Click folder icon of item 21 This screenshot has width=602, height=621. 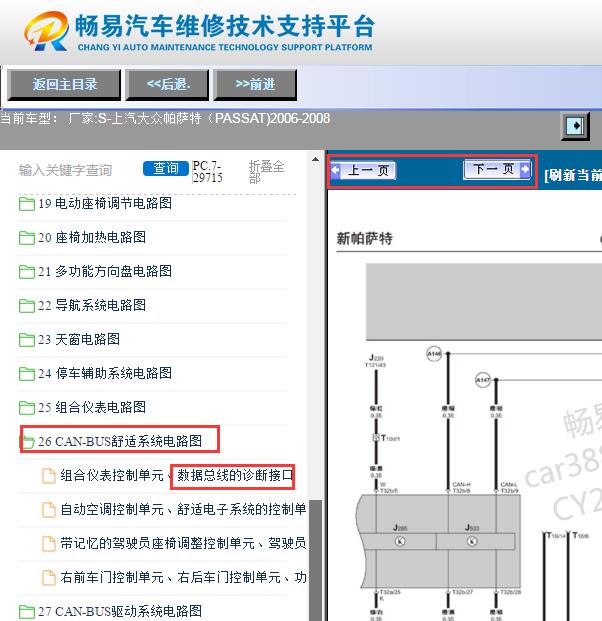pyautogui.click(x=27, y=272)
